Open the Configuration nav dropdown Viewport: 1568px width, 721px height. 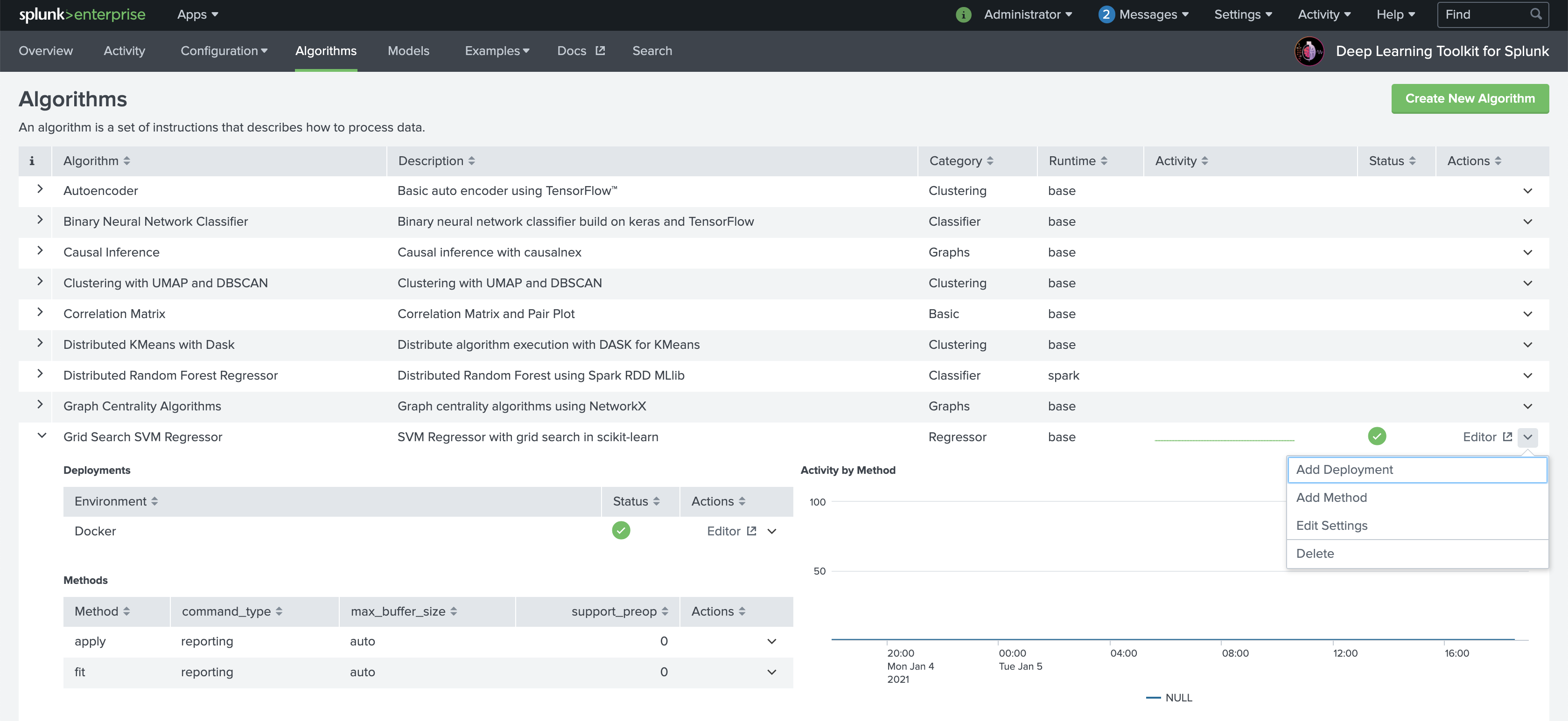[224, 51]
